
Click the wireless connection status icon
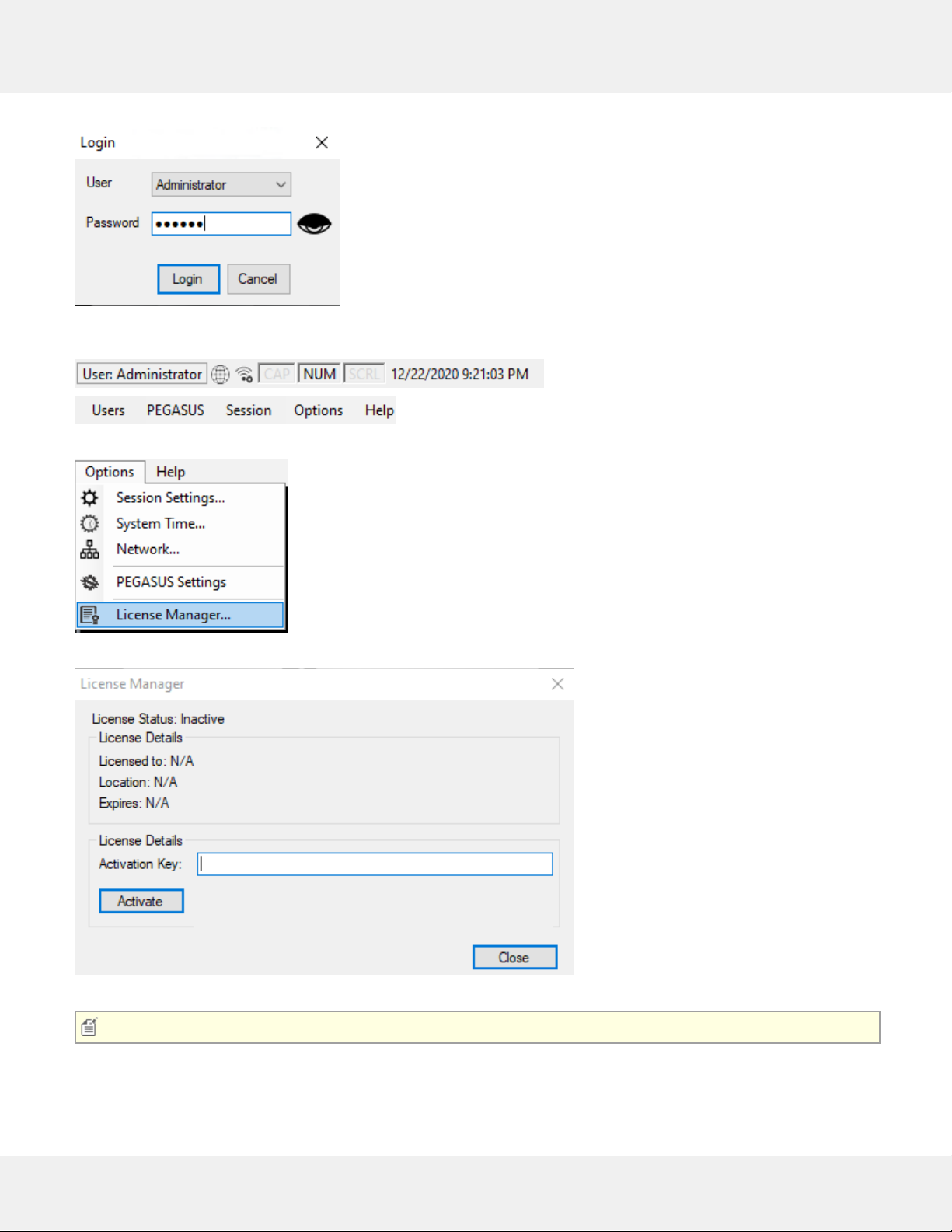point(244,375)
